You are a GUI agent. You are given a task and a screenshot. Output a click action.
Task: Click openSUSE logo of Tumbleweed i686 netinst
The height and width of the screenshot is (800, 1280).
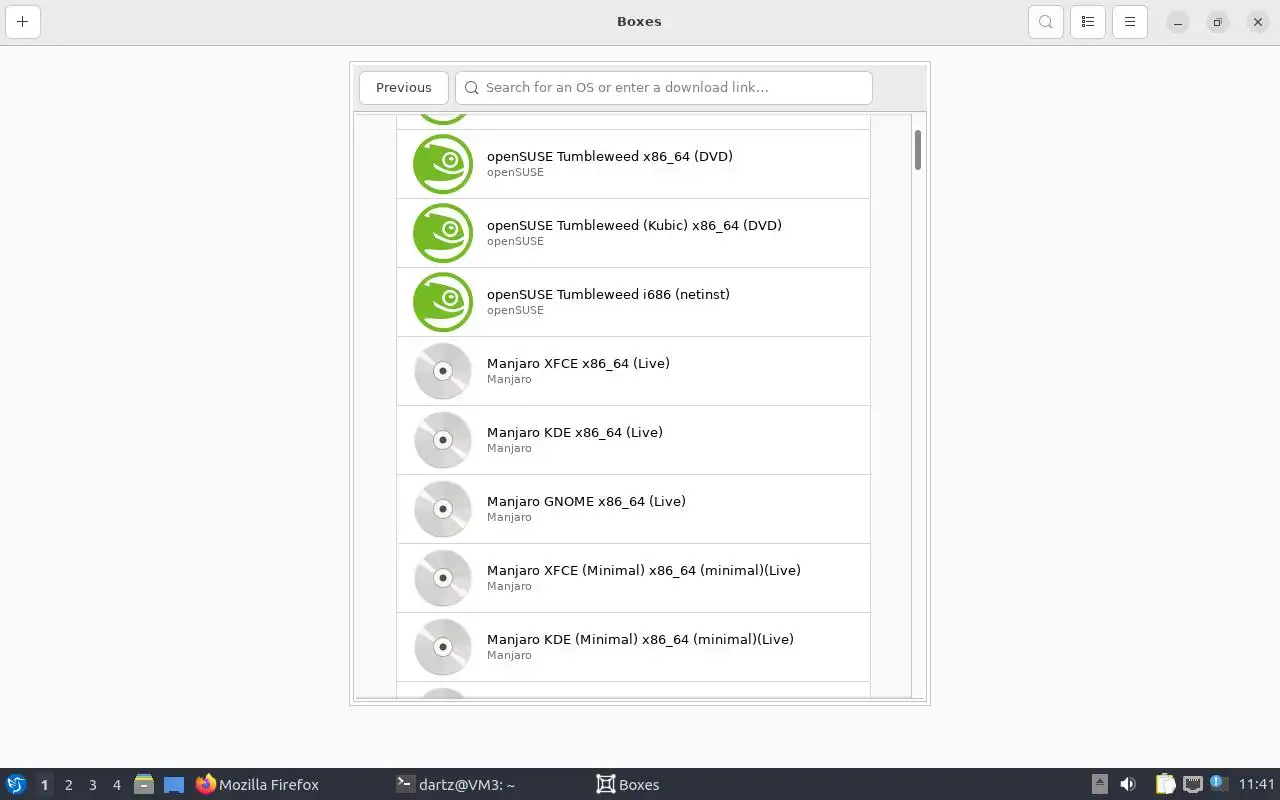tap(443, 302)
